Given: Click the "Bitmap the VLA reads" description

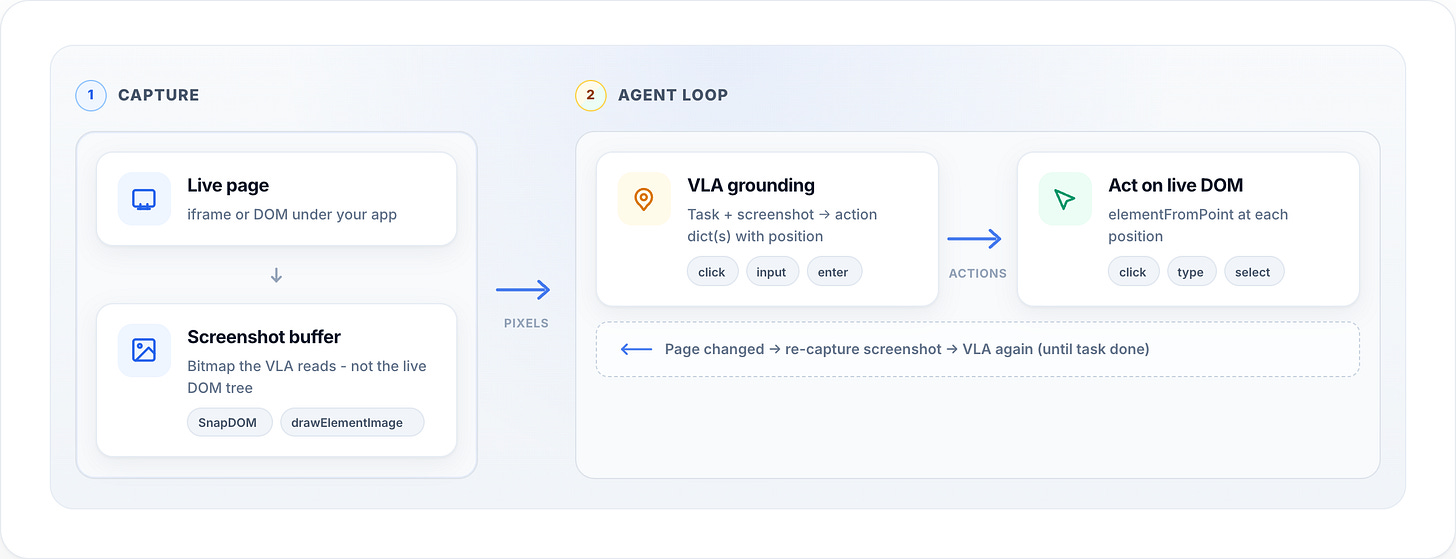Looking at the screenshot, I should point(307,377).
